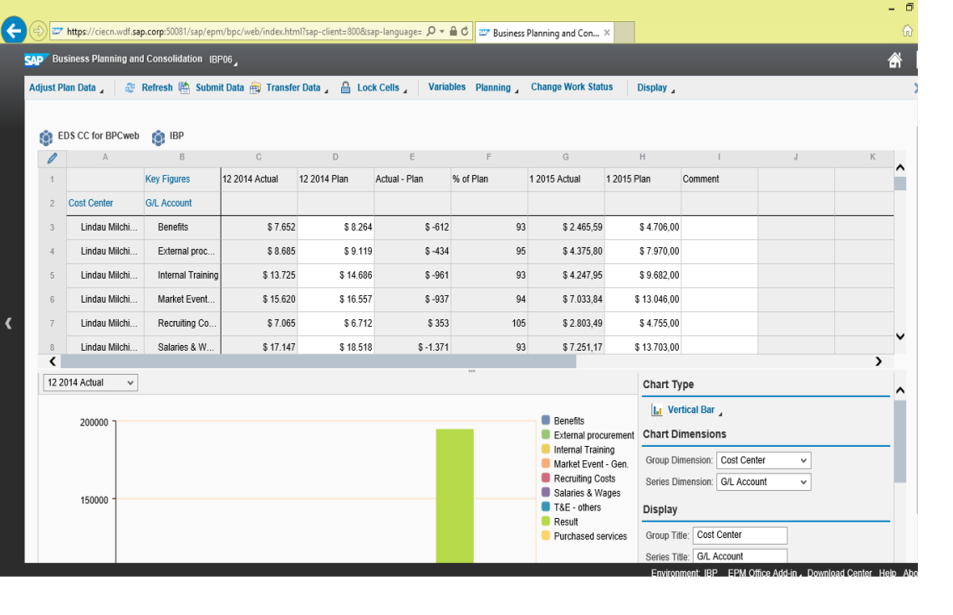This screenshot has height=615, width=953.
Task: Click the G/L Account header link
Action: pos(168,203)
